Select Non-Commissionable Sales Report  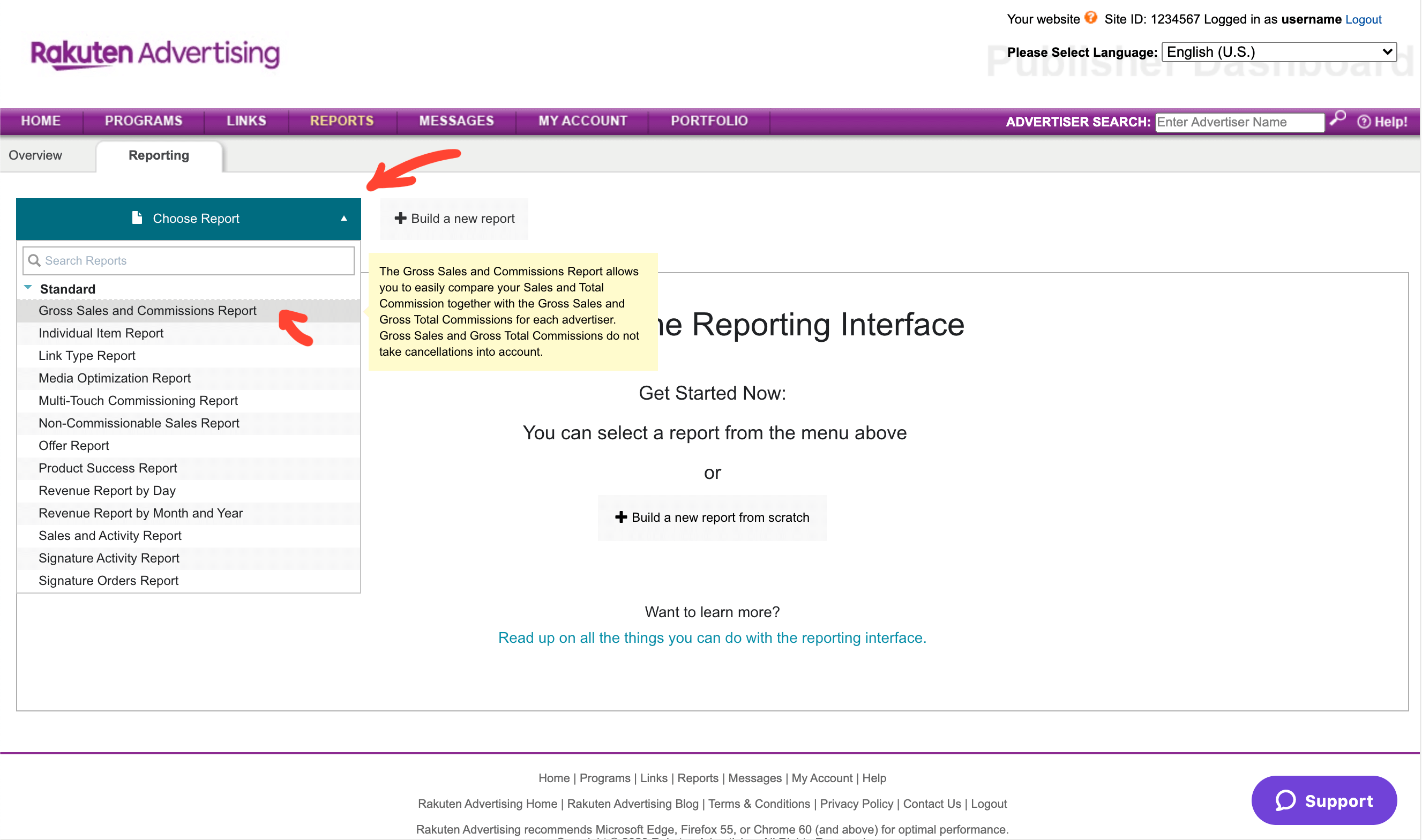(x=189, y=423)
